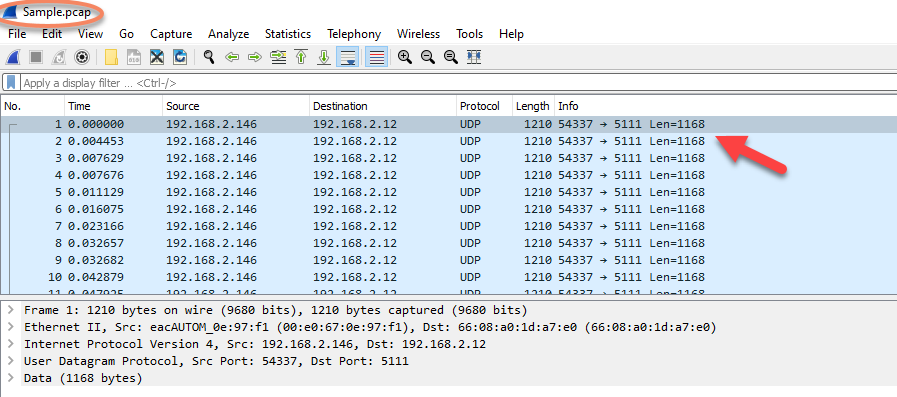Viewport: 897px width, 397px height.
Task: Open capture options gear icon
Action: [x=82, y=57]
